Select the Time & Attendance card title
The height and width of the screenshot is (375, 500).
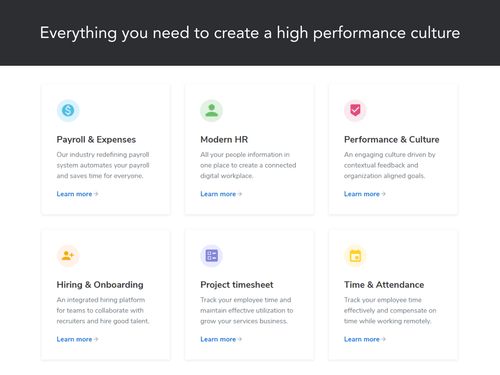click(384, 285)
